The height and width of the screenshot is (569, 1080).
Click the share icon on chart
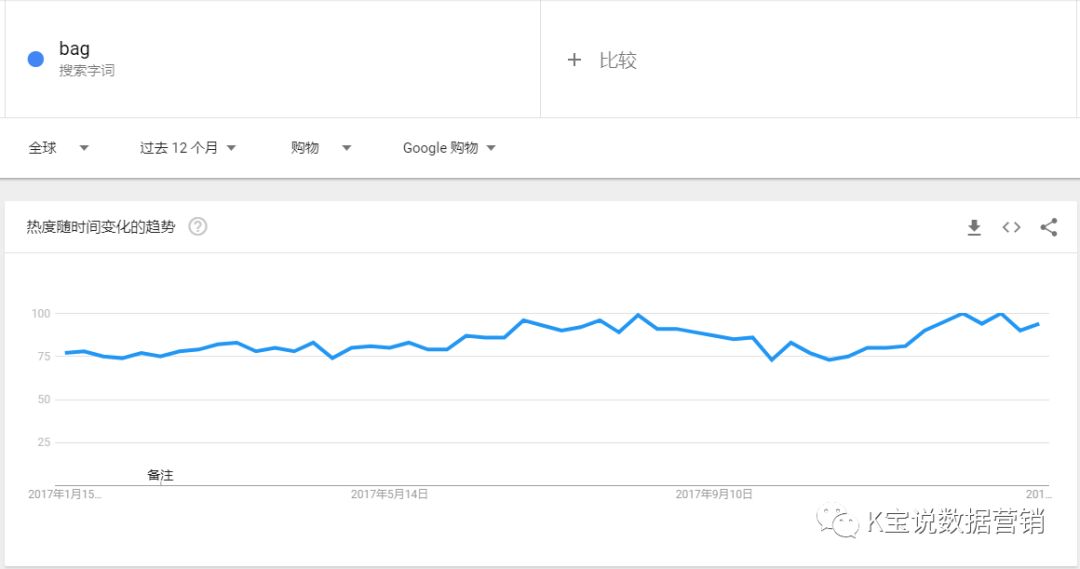(1048, 228)
